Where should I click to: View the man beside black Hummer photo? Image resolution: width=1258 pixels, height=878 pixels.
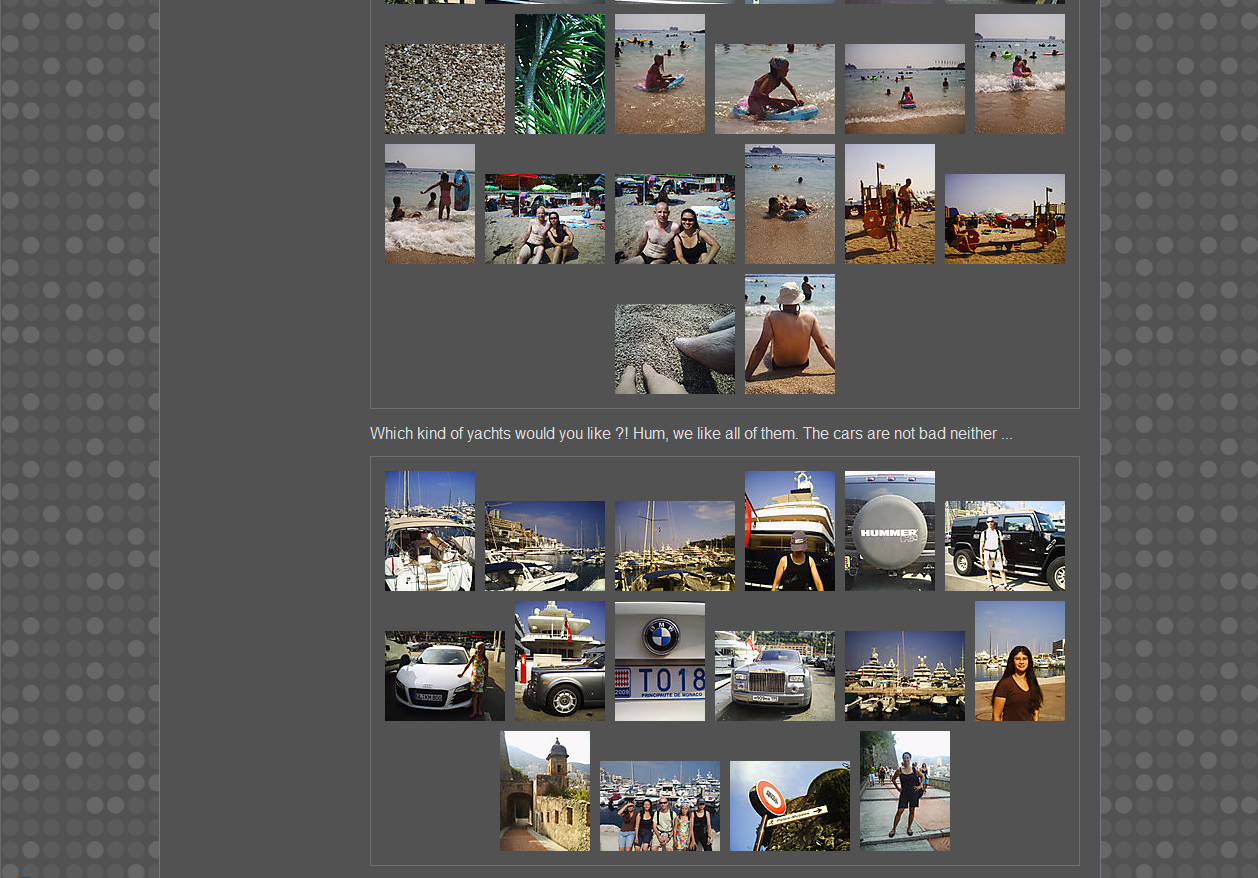1004,546
